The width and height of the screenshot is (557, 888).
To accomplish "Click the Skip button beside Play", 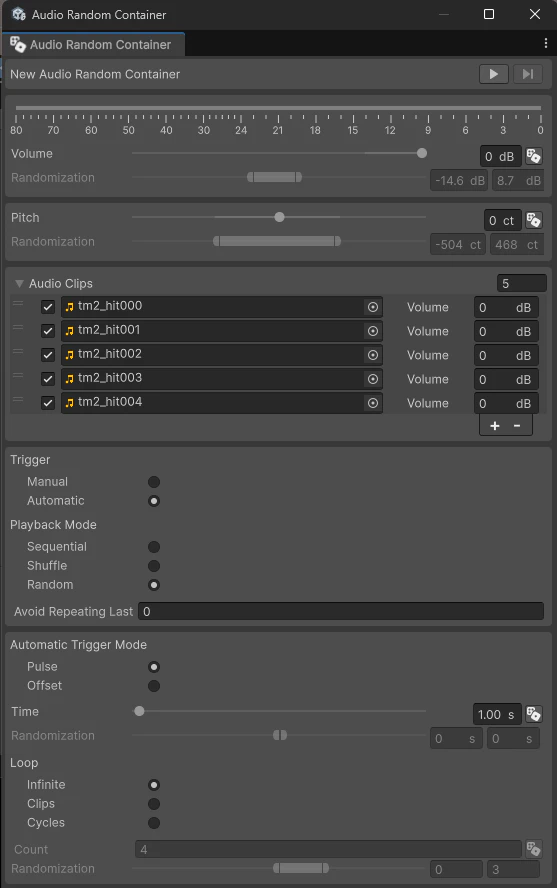I will click(x=528, y=74).
